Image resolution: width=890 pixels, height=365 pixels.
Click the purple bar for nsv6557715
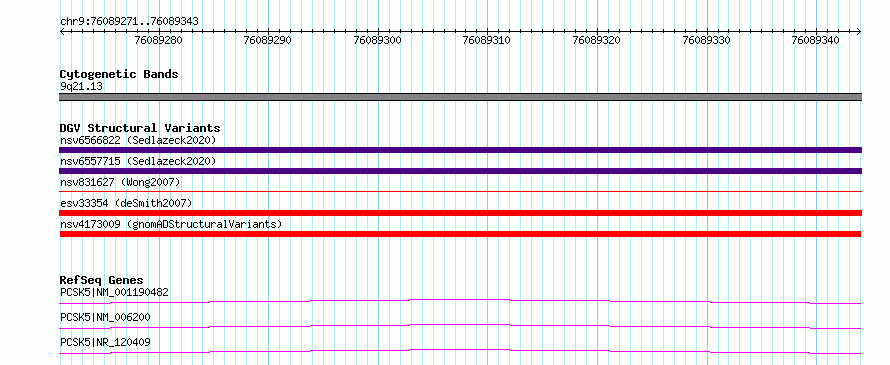point(460,171)
